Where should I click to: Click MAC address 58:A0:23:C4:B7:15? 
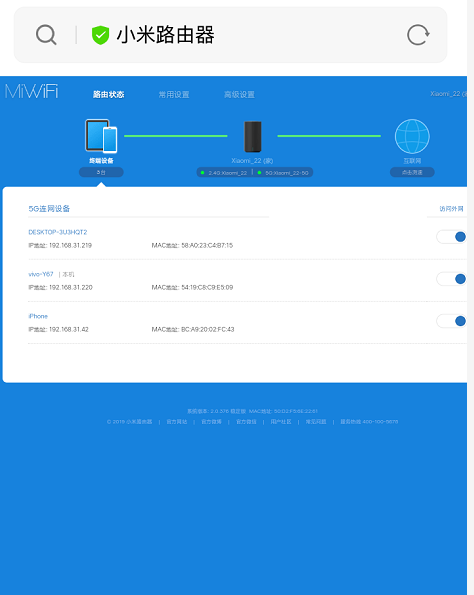pyautogui.click(x=207, y=246)
